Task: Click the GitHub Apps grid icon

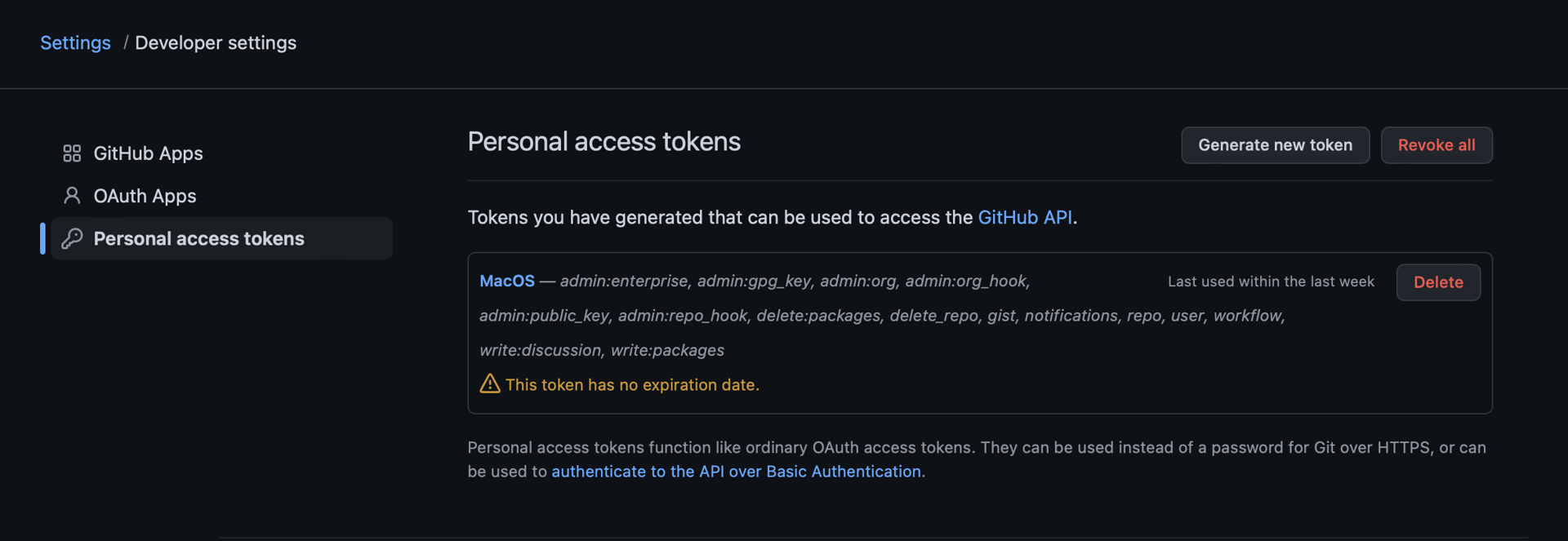Action: click(72, 153)
